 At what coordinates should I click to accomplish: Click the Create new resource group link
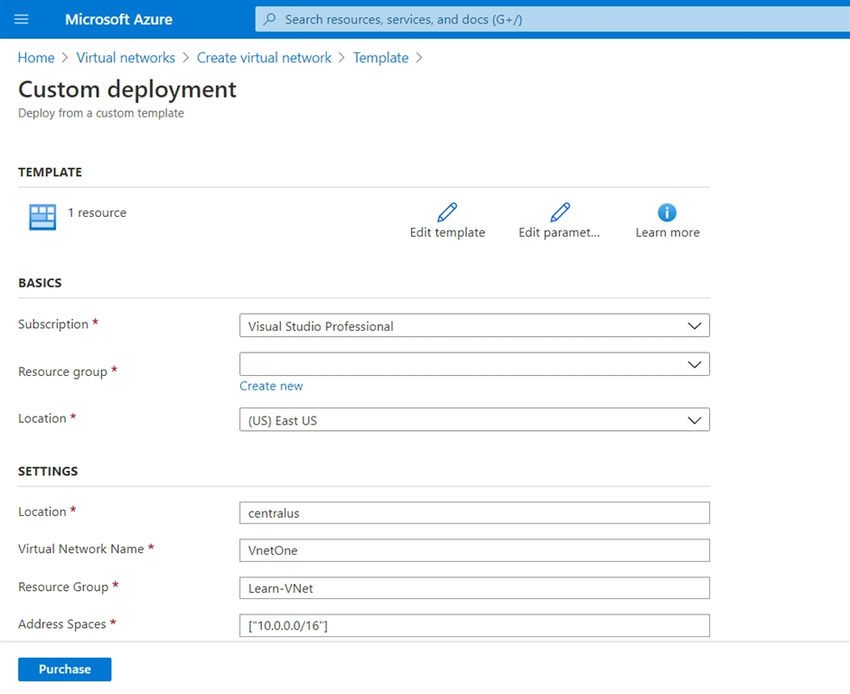click(x=271, y=385)
